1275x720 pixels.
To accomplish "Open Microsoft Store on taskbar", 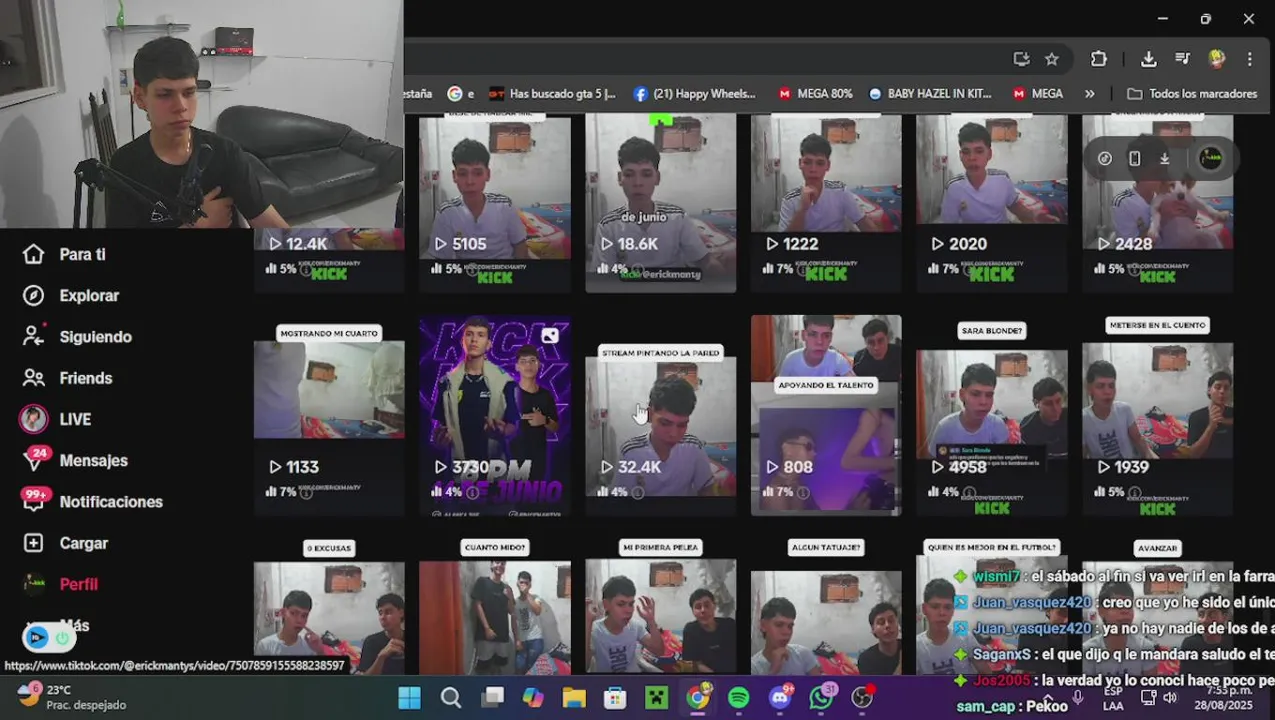I will coord(615,697).
